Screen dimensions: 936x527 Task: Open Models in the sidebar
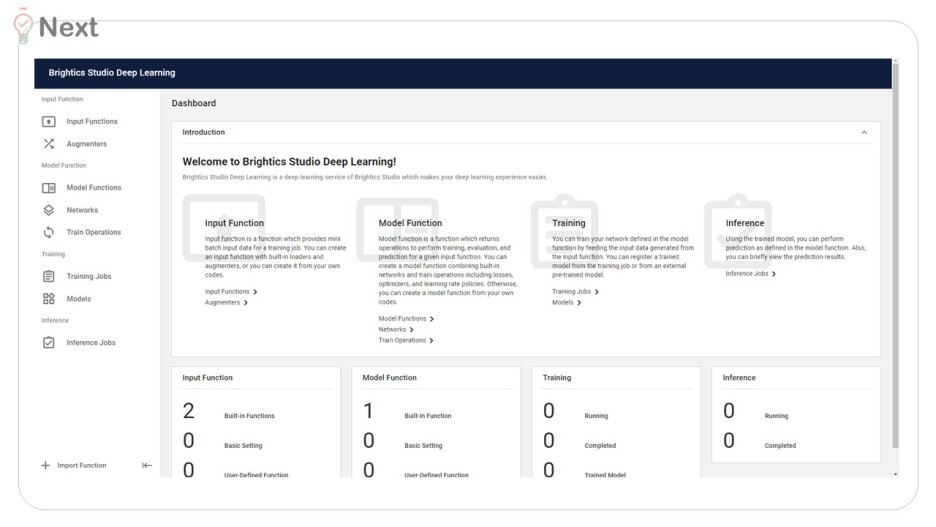(79, 298)
